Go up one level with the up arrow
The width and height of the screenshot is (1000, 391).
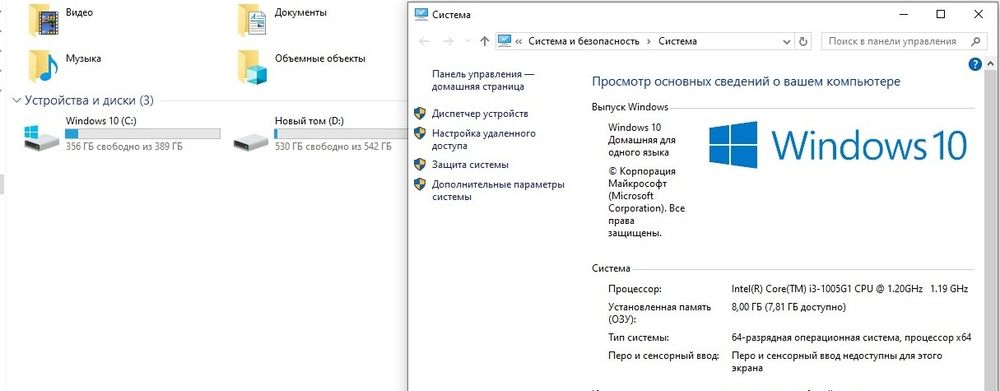[x=484, y=41]
